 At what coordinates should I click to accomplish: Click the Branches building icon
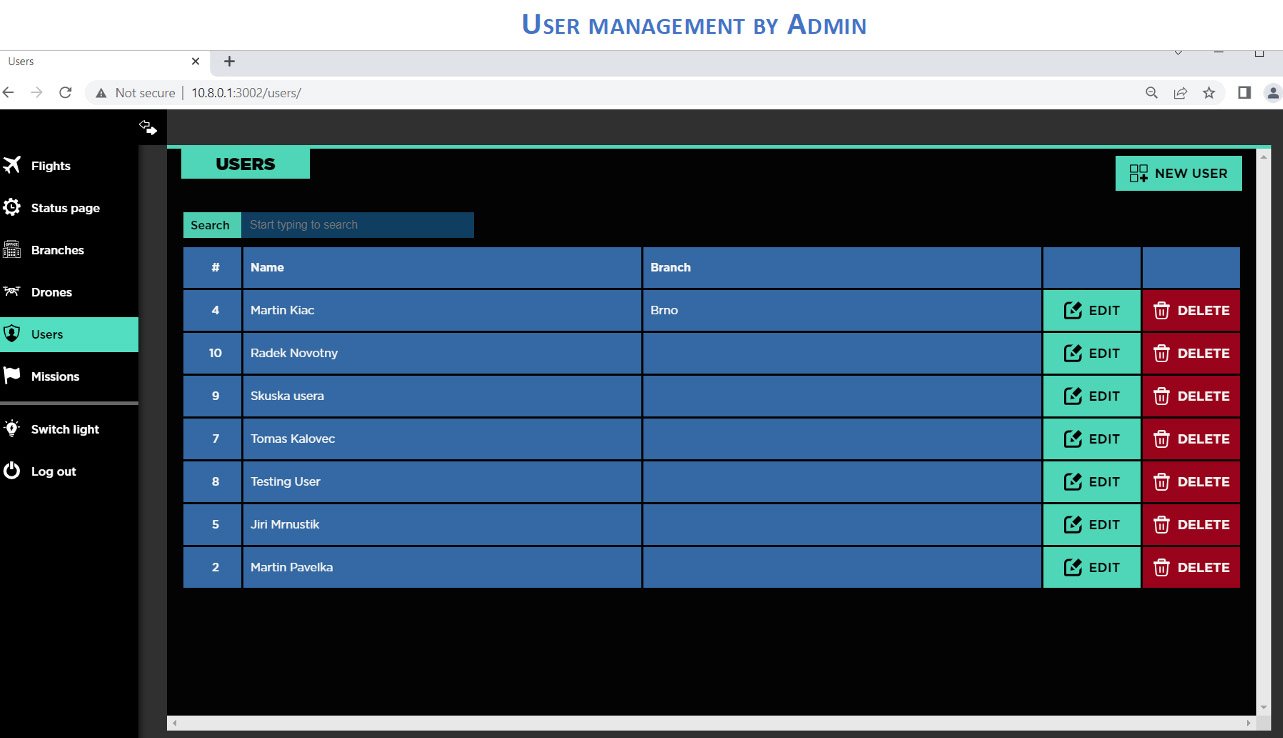point(12,250)
